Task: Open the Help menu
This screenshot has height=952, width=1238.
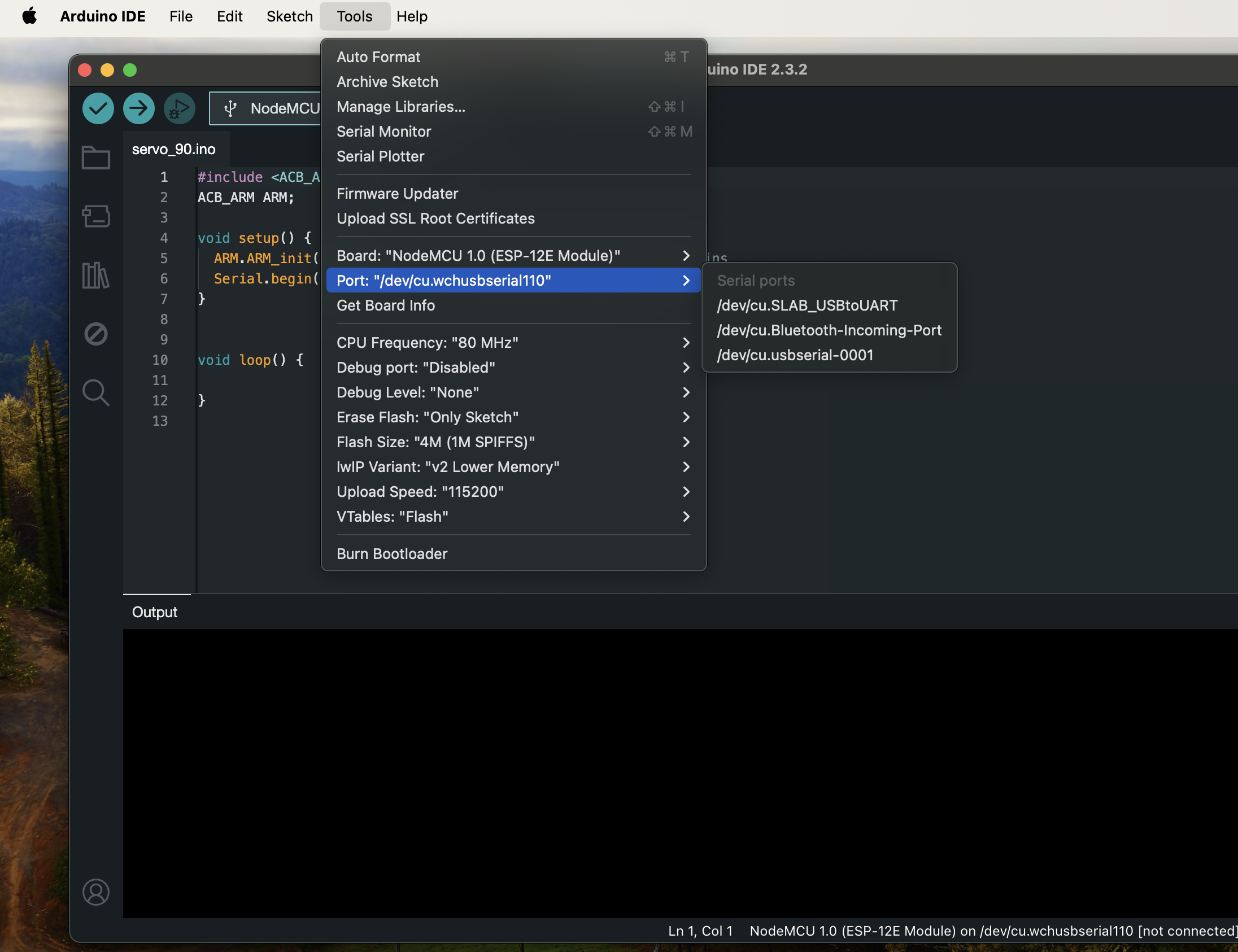Action: pyautogui.click(x=412, y=16)
